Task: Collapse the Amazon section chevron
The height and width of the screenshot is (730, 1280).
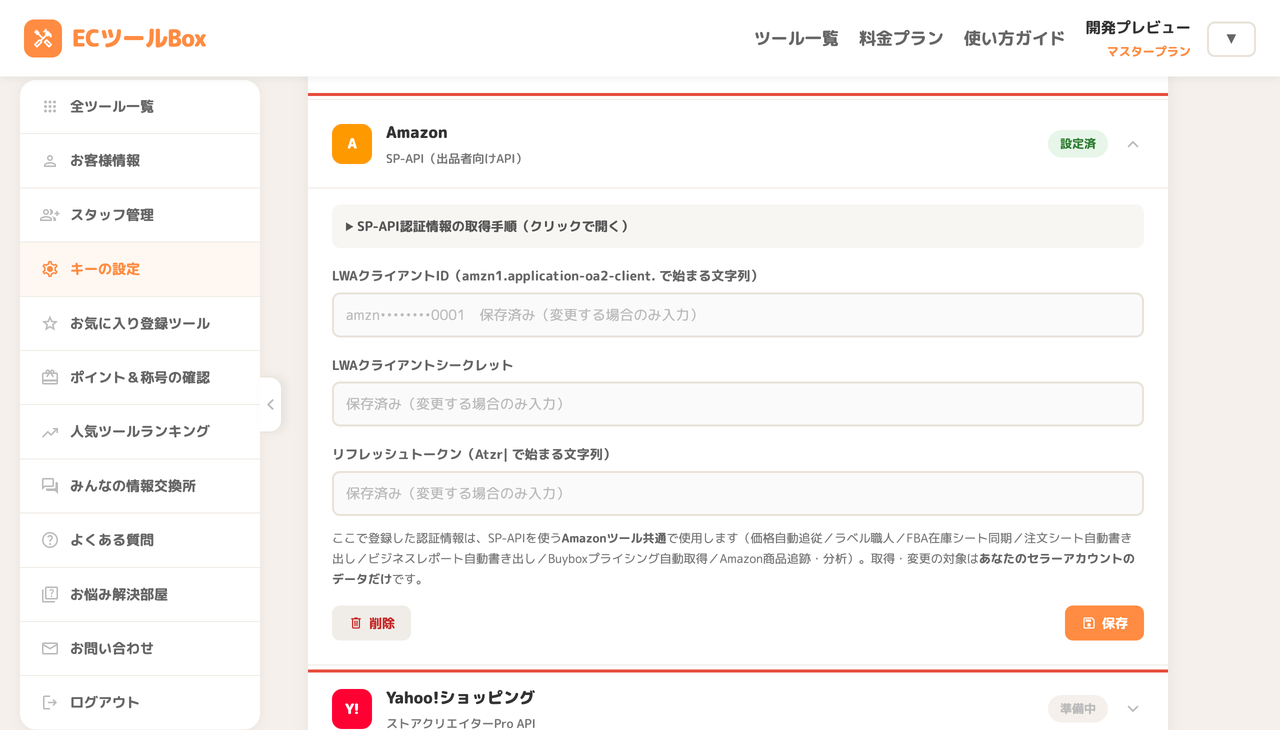Action: tap(1133, 144)
